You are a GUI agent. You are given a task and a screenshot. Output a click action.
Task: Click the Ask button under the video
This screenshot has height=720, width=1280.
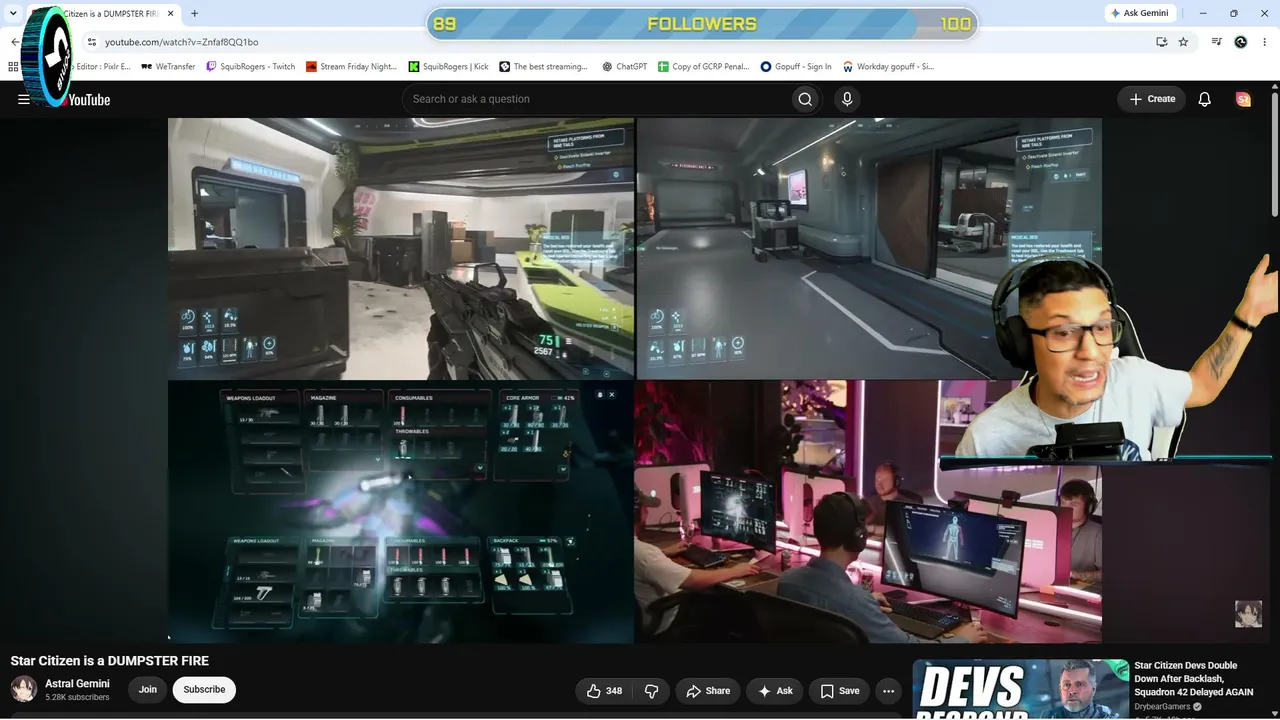pos(775,691)
